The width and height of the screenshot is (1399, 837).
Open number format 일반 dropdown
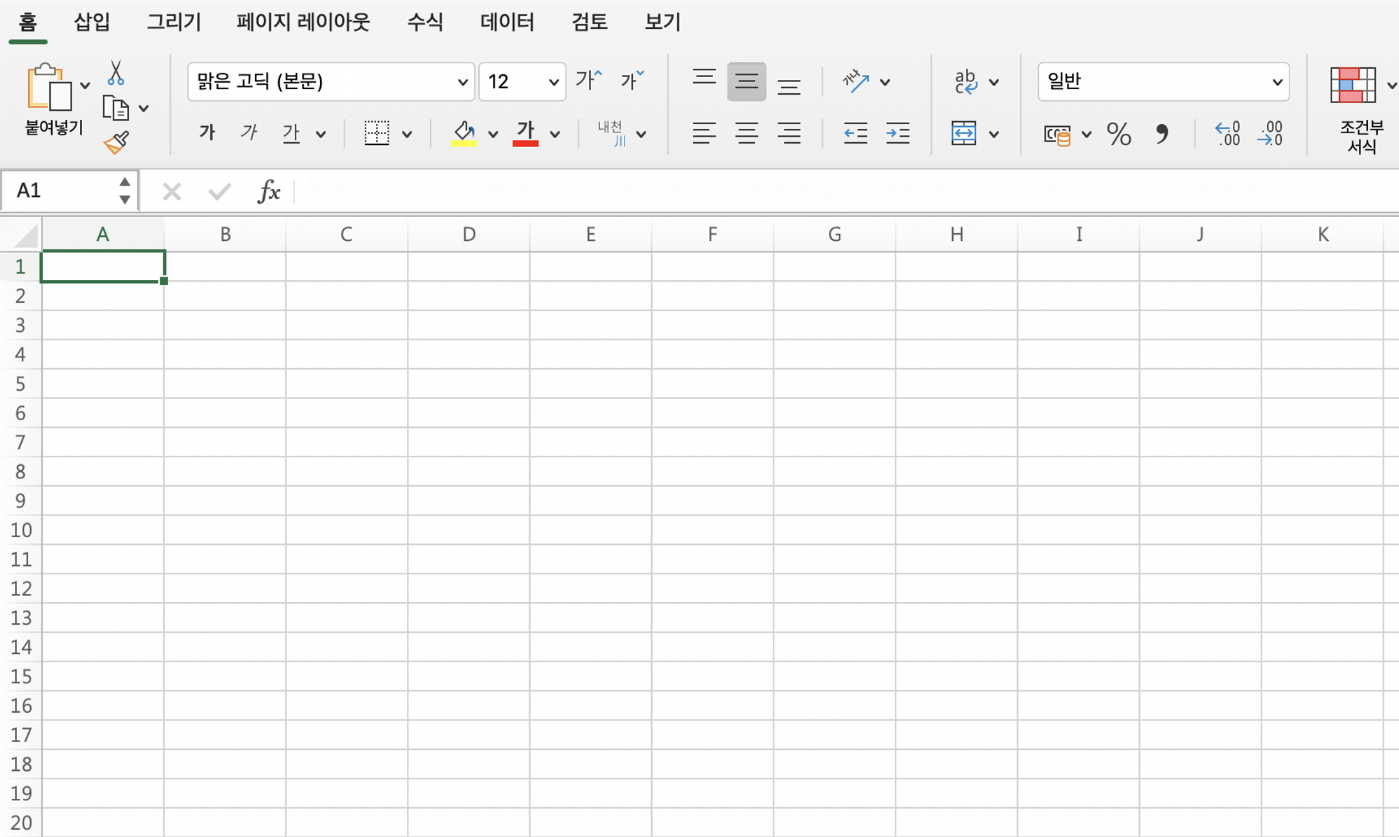tap(1277, 82)
